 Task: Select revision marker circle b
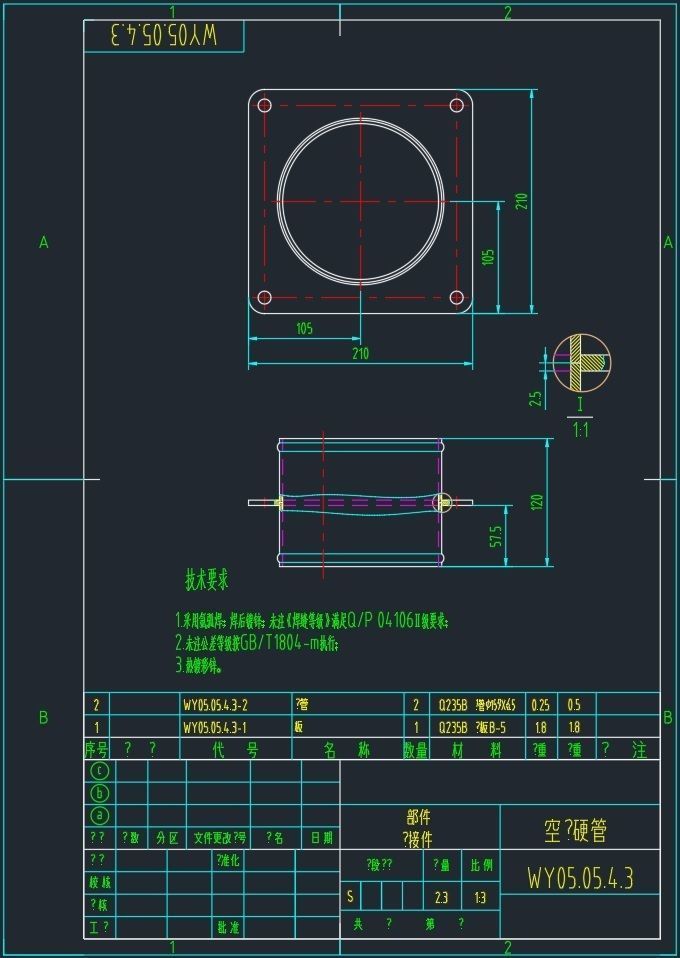click(x=100, y=793)
